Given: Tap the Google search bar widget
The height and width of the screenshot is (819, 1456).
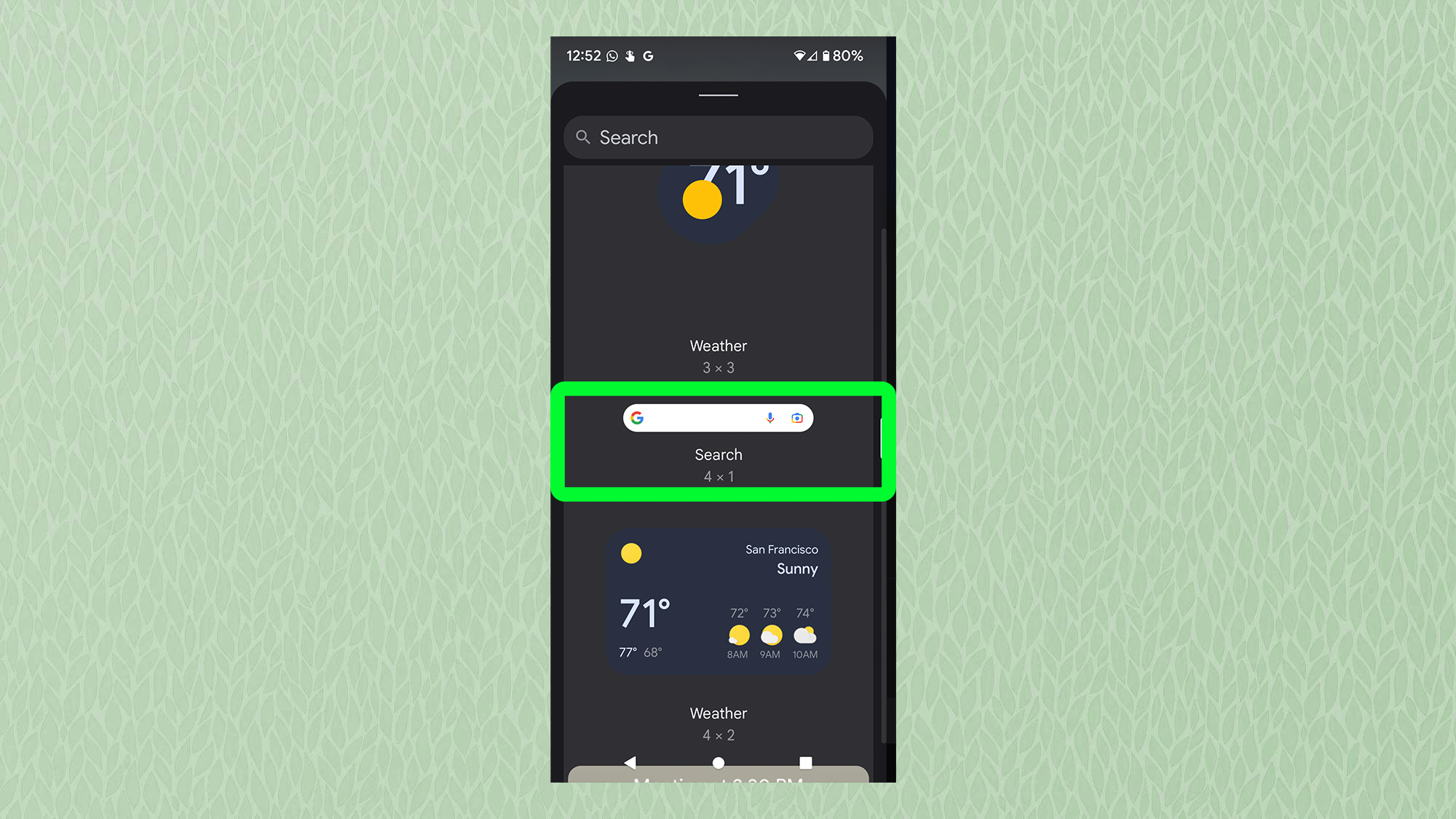Looking at the screenshot, I should (x=718, y=418).
